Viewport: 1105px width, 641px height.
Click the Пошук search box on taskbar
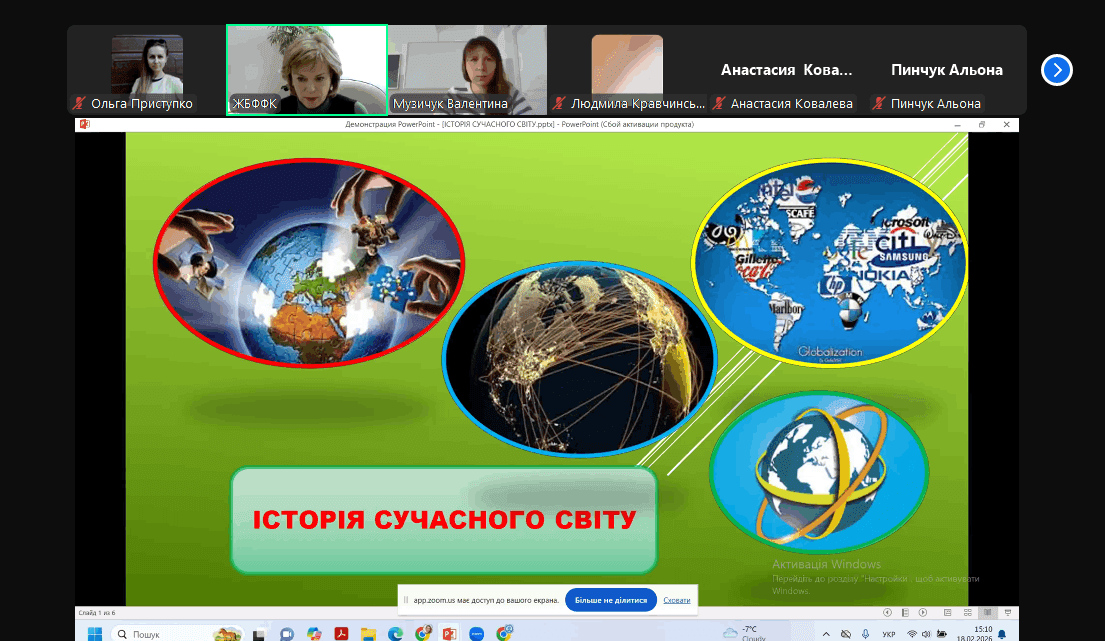coord(178,634)
